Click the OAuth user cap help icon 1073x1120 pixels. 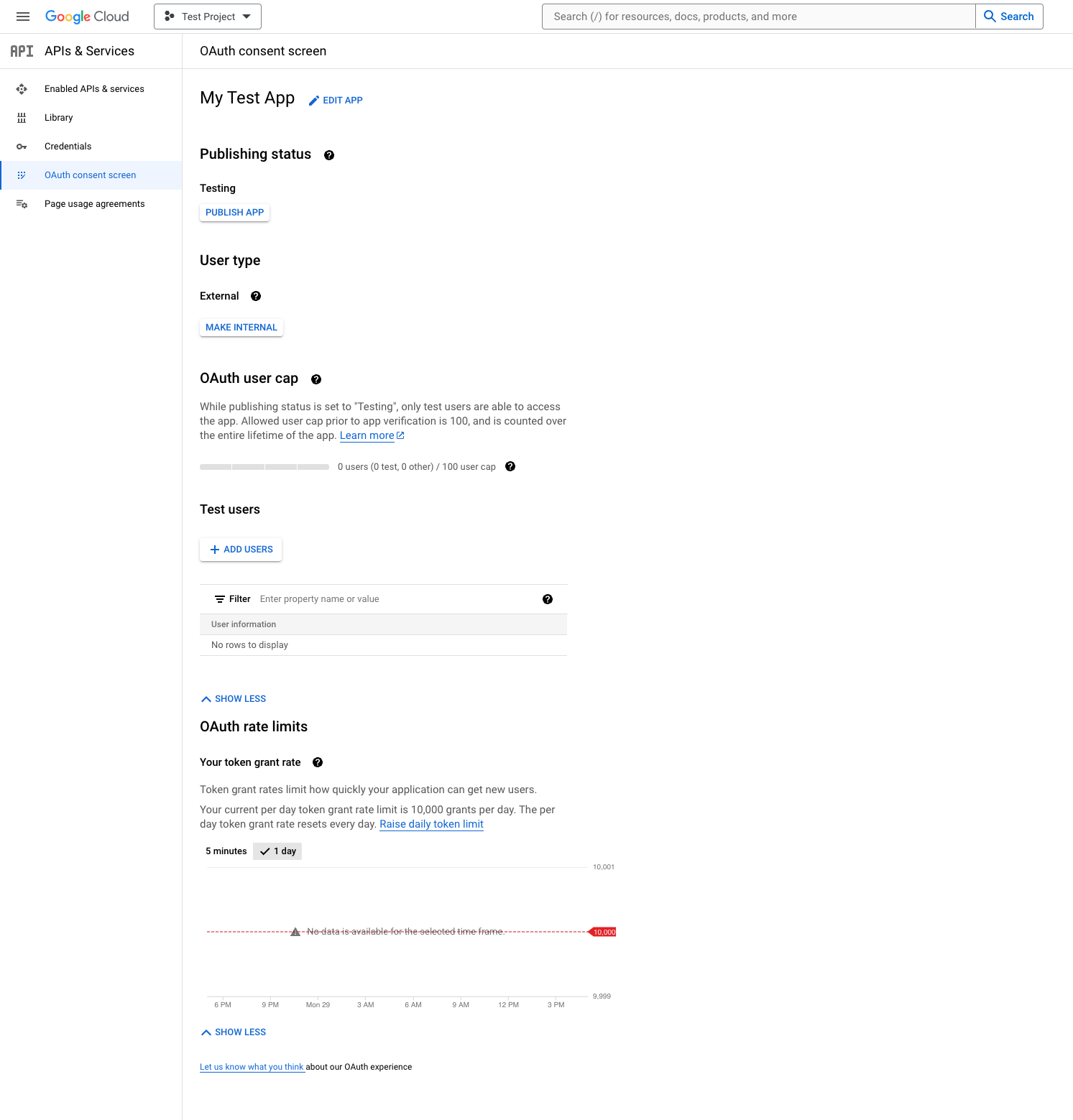pyautogui.click(x=316, y=379)
